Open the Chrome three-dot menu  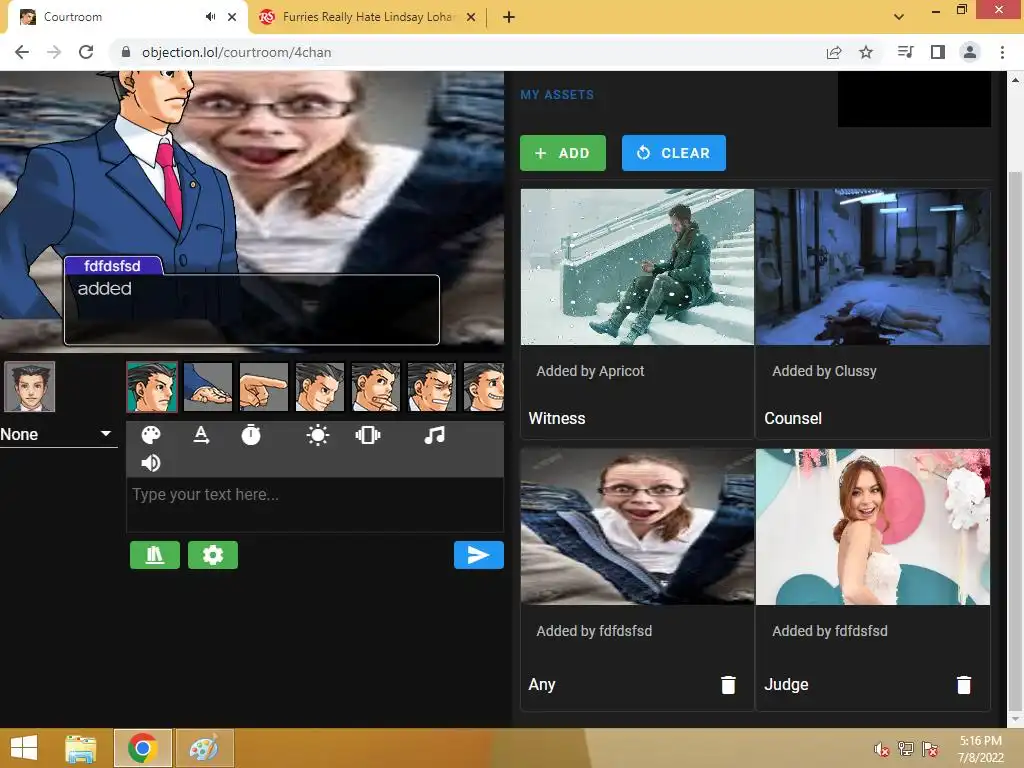[x=1002, y=52]
